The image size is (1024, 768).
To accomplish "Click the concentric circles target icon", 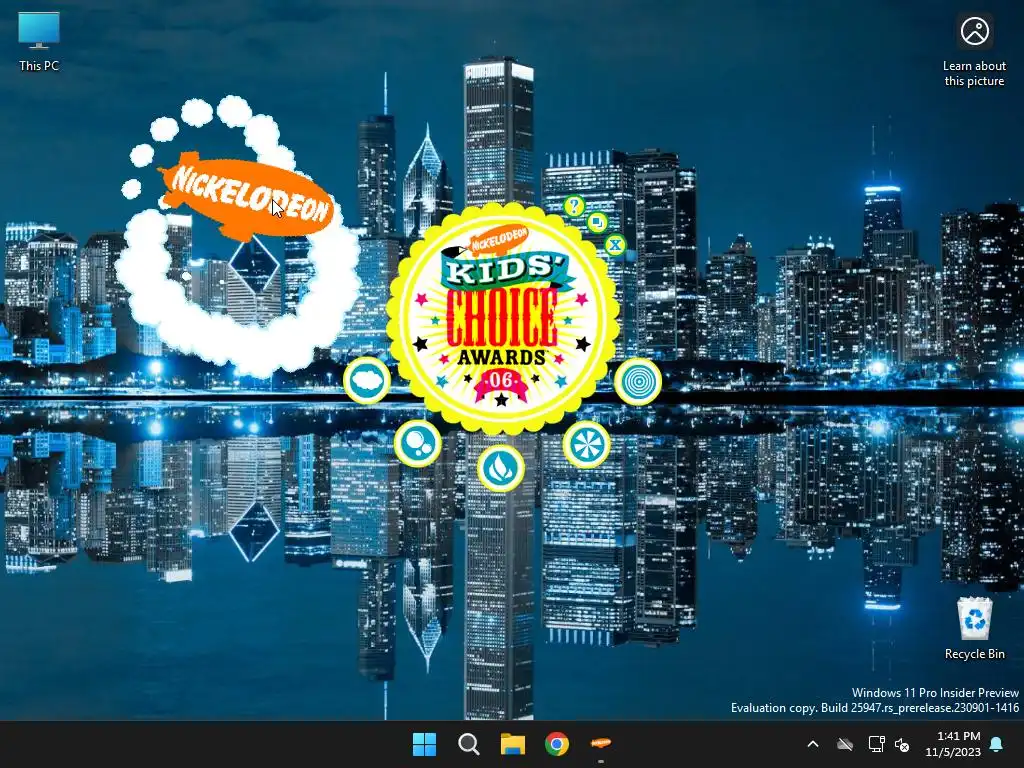I will 637,381.
